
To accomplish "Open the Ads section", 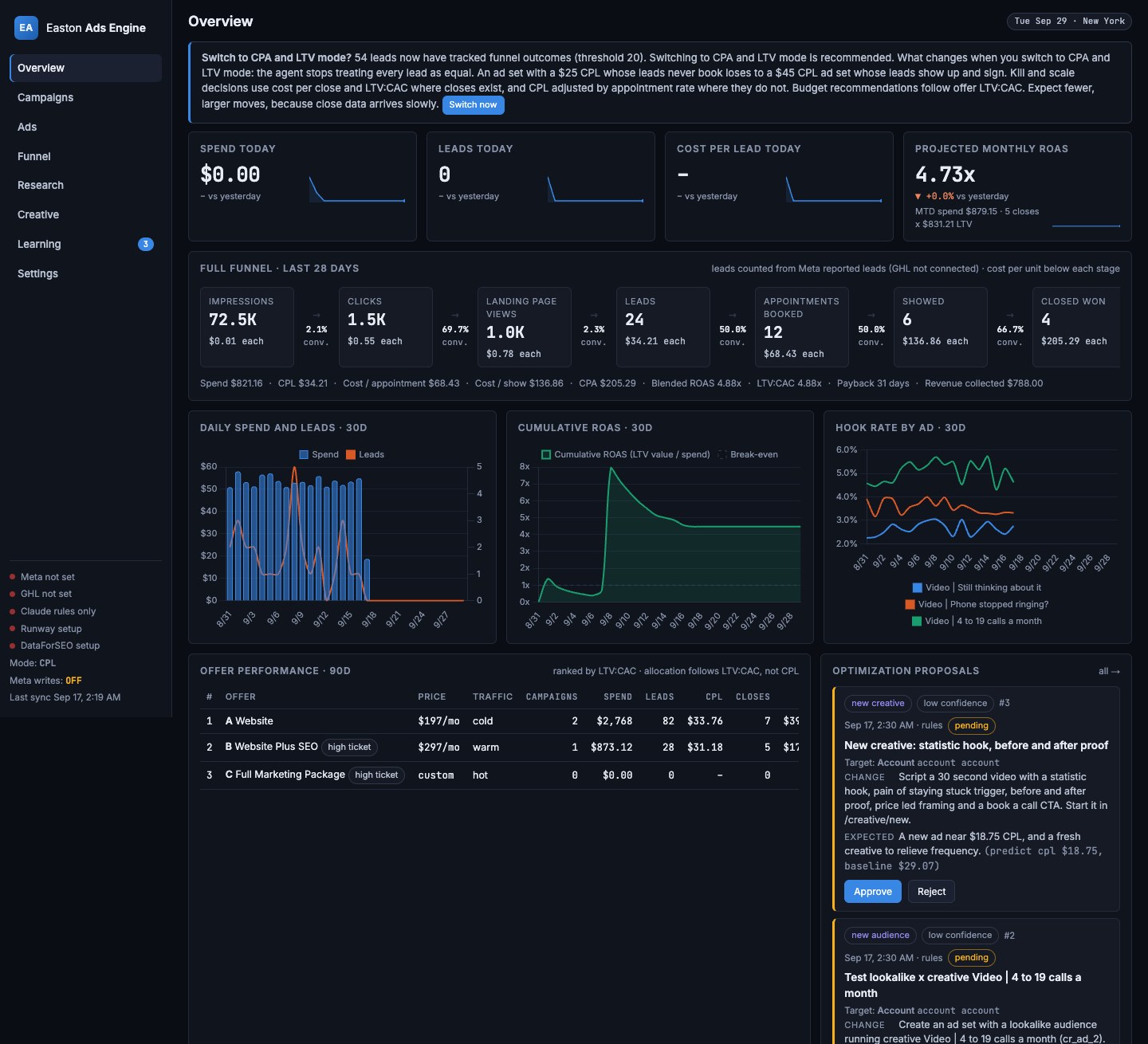I will click(86, 127).
